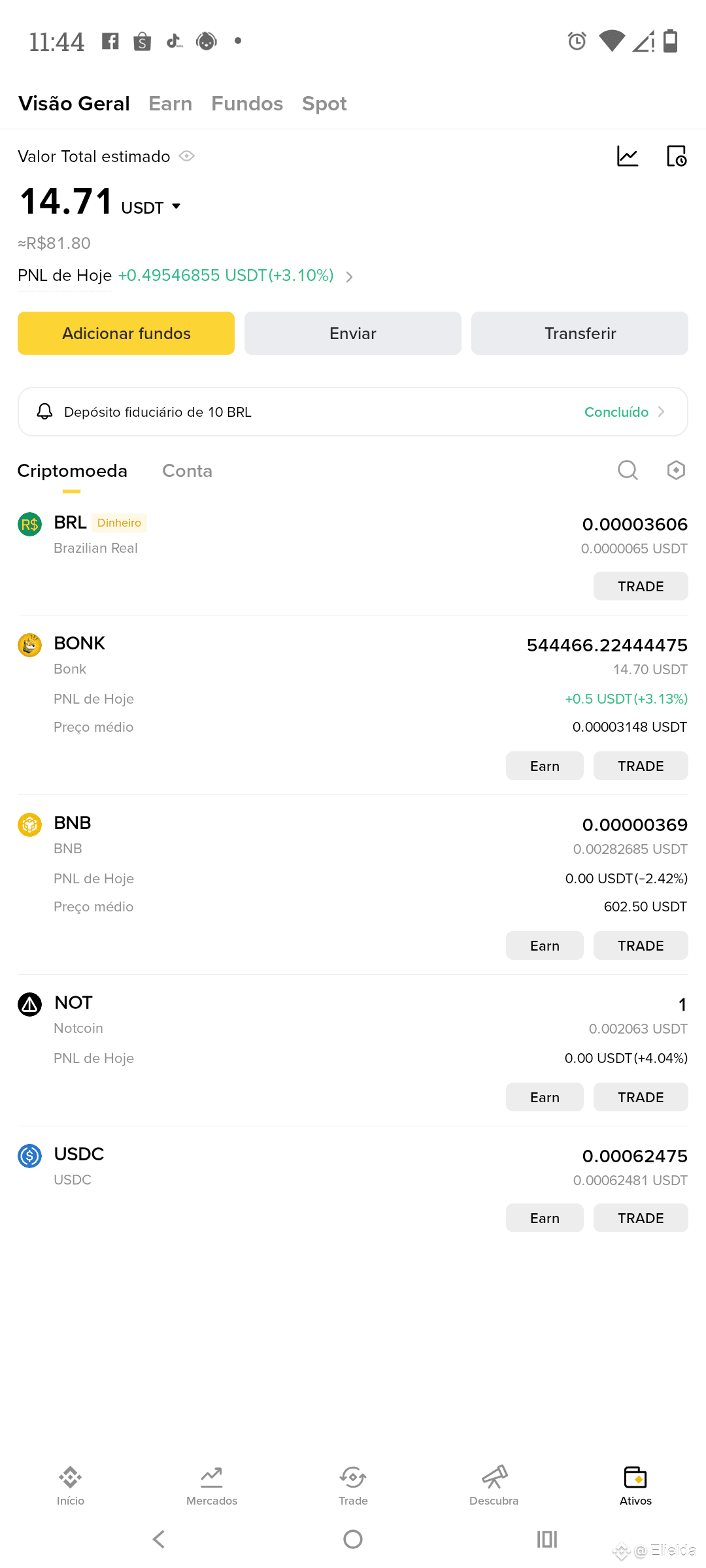The height and width of the screenshot is (1568, 706).
Task: Open the USDC asset row
Action: [x=353, y=1167]
